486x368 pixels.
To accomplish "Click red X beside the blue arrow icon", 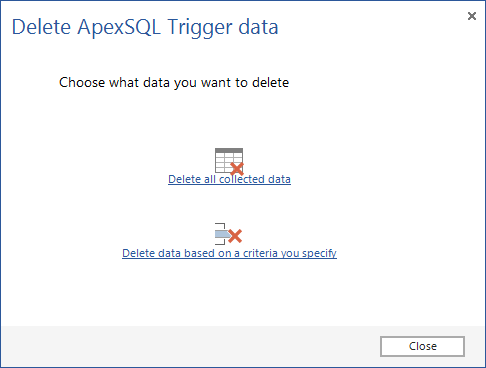I will coord(235,236).
